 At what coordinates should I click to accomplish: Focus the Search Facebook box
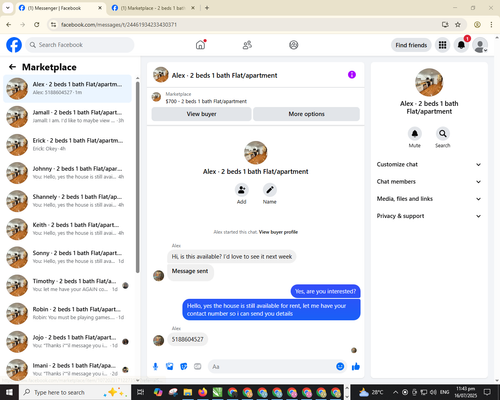[80, 45]
